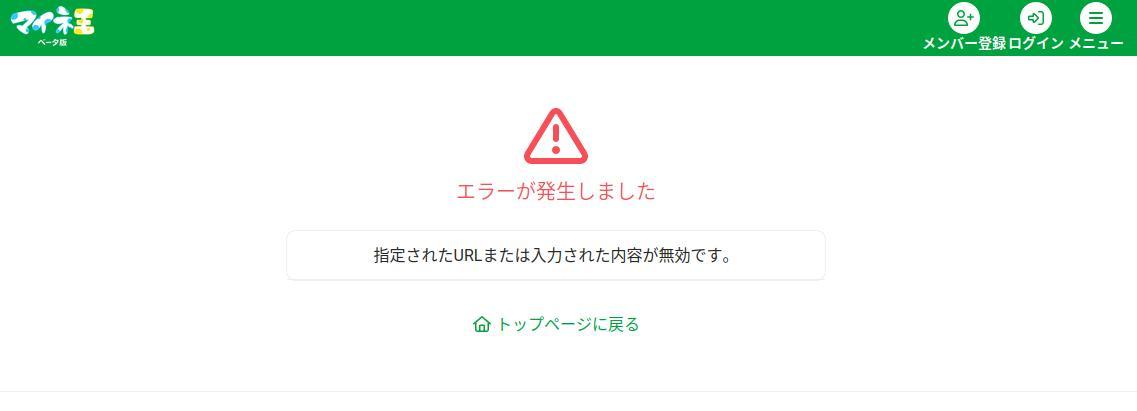Open the hamburger menu icon

click(1096, 18)
